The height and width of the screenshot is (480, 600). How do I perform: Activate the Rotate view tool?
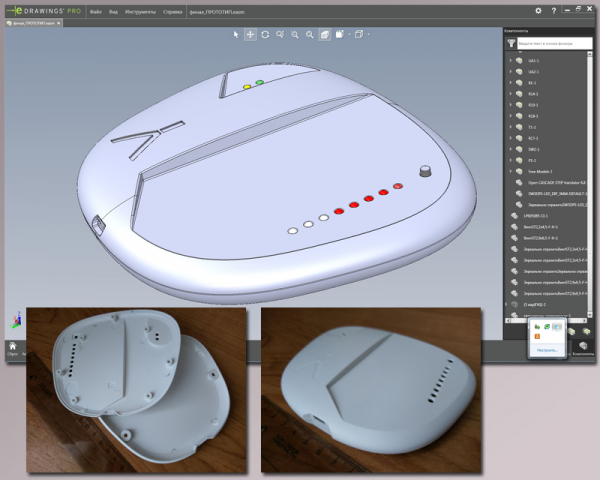click(x=265, y=34)
